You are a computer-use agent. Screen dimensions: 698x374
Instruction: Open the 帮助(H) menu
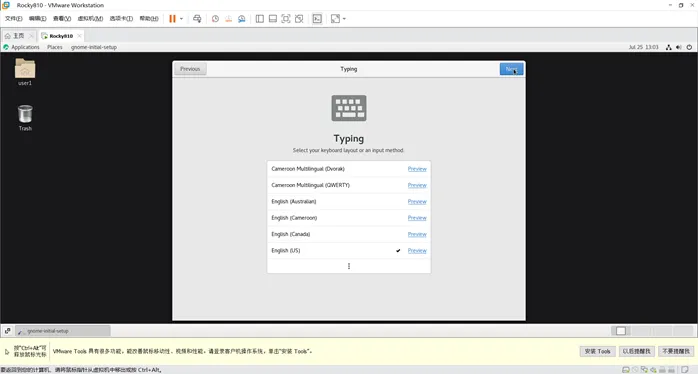point(149,19)
